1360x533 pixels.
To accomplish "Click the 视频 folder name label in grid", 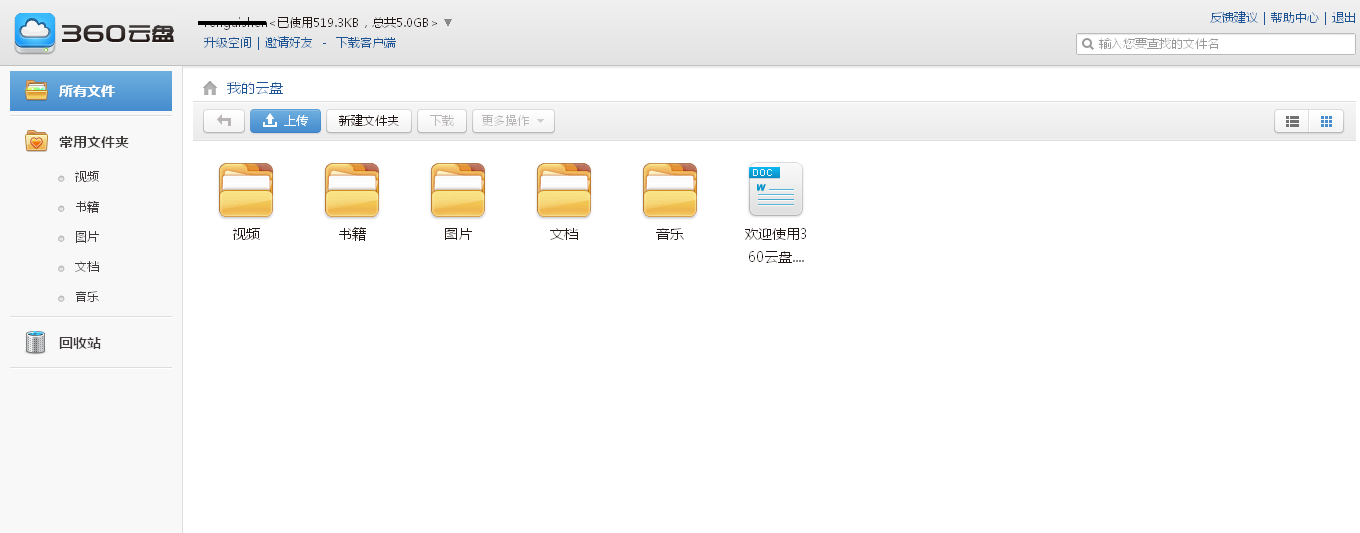I will (x=246, y=234).
